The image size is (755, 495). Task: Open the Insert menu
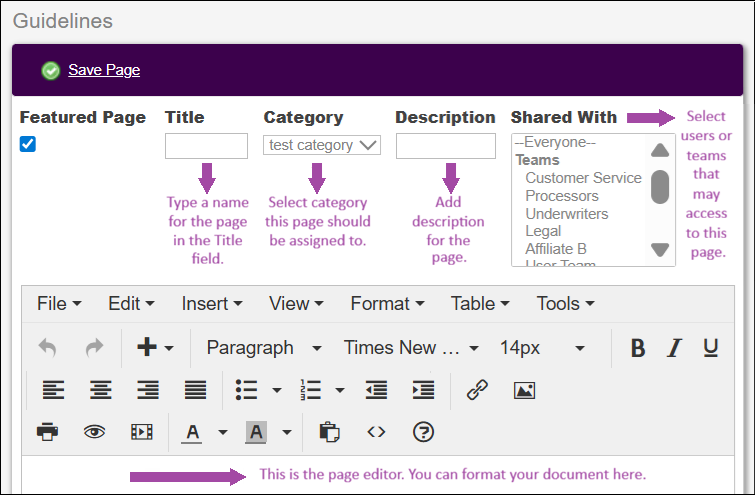coord(212,304)
